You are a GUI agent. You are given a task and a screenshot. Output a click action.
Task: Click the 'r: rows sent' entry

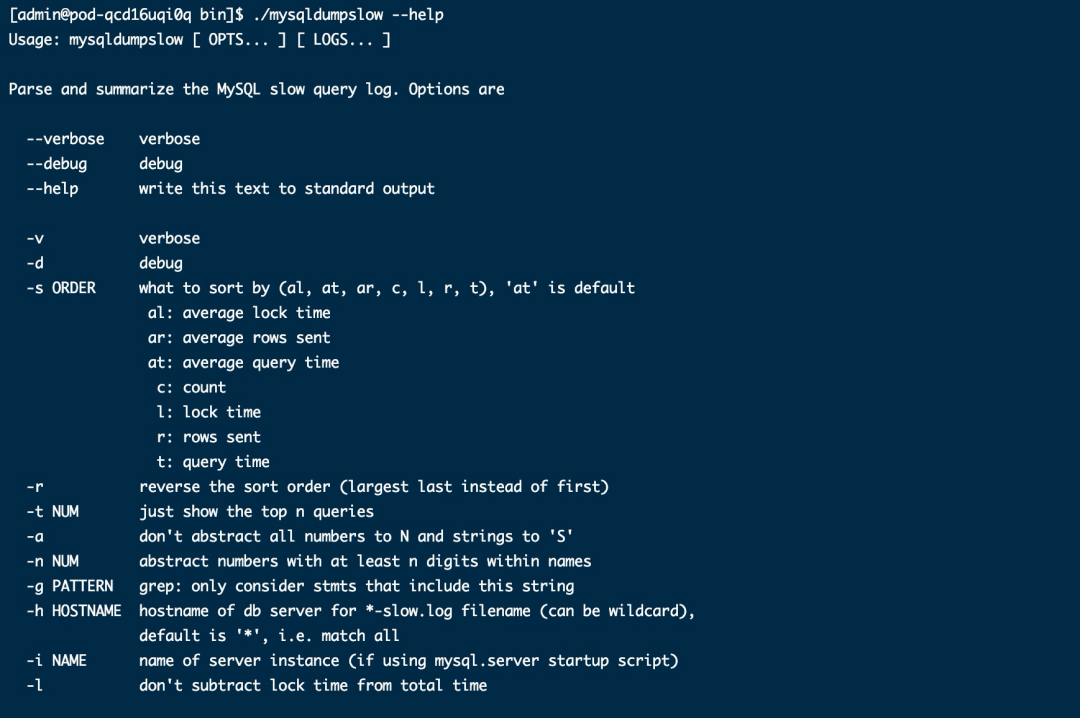[209, 437]
